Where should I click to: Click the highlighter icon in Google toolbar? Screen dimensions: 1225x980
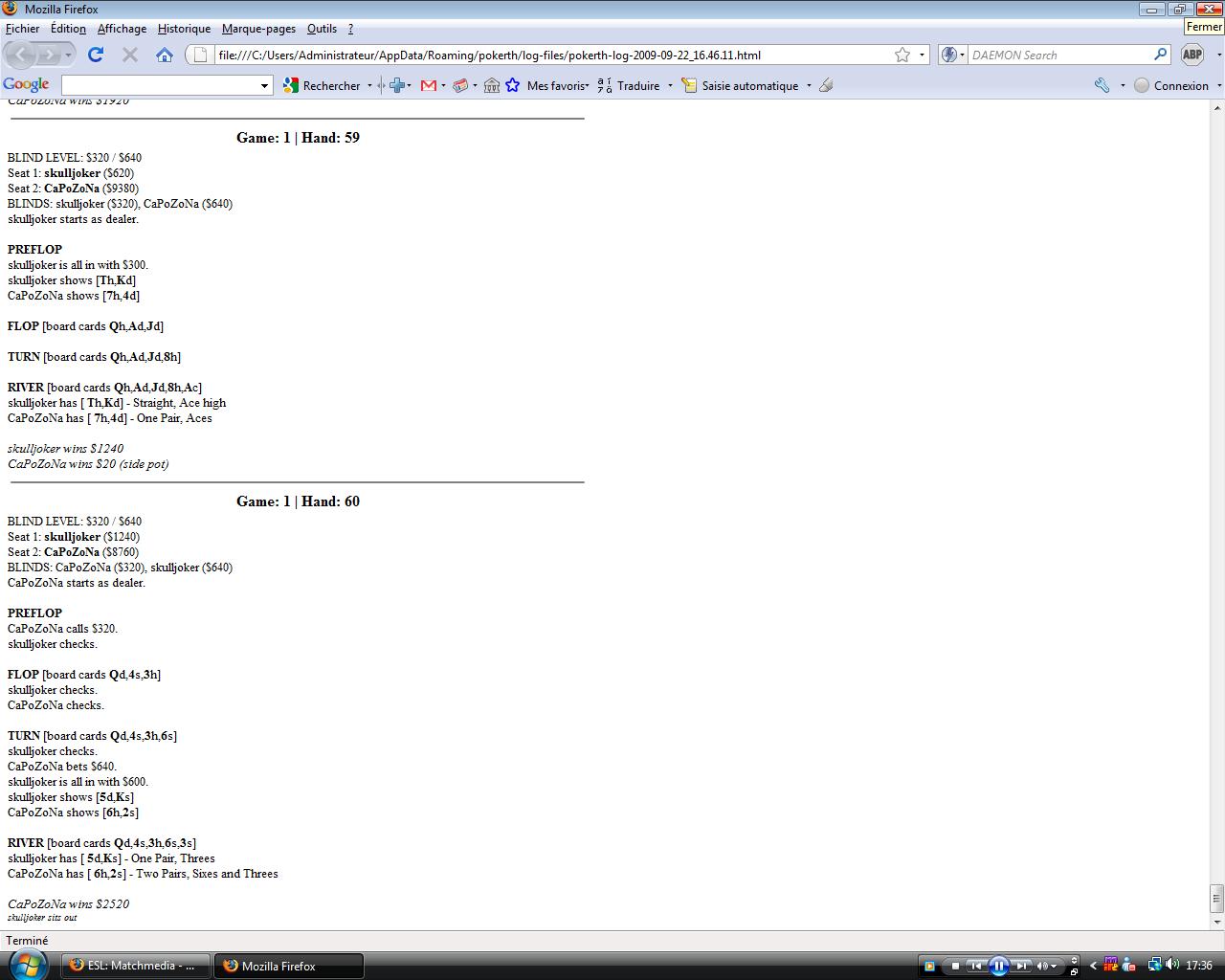(826, 85)
